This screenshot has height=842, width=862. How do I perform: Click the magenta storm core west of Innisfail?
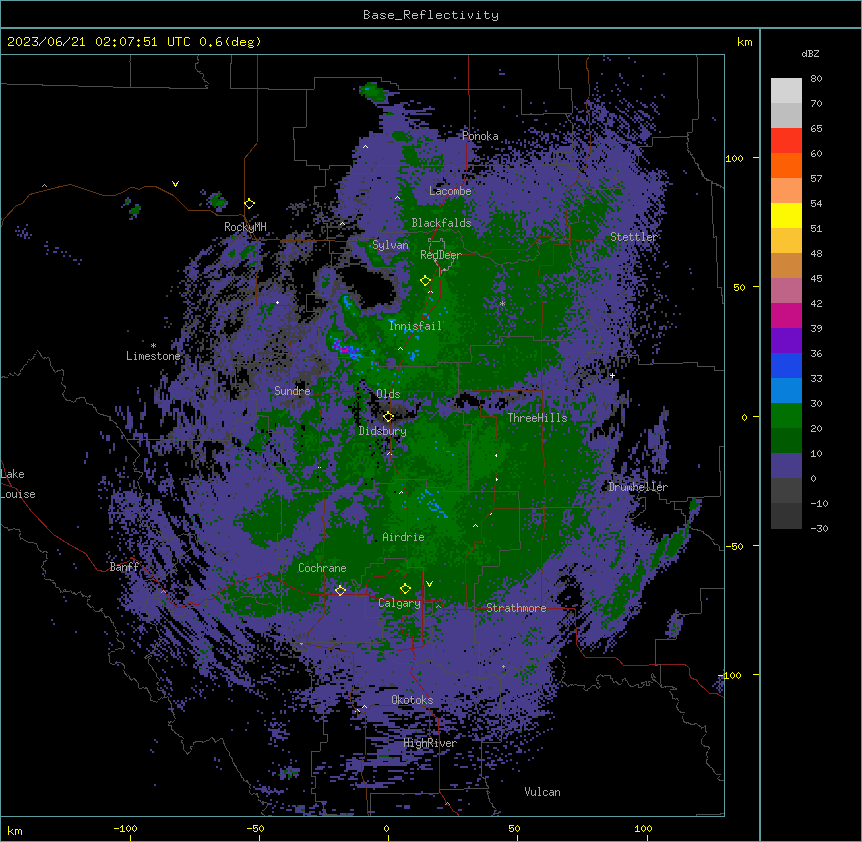[x=345, y=348]
